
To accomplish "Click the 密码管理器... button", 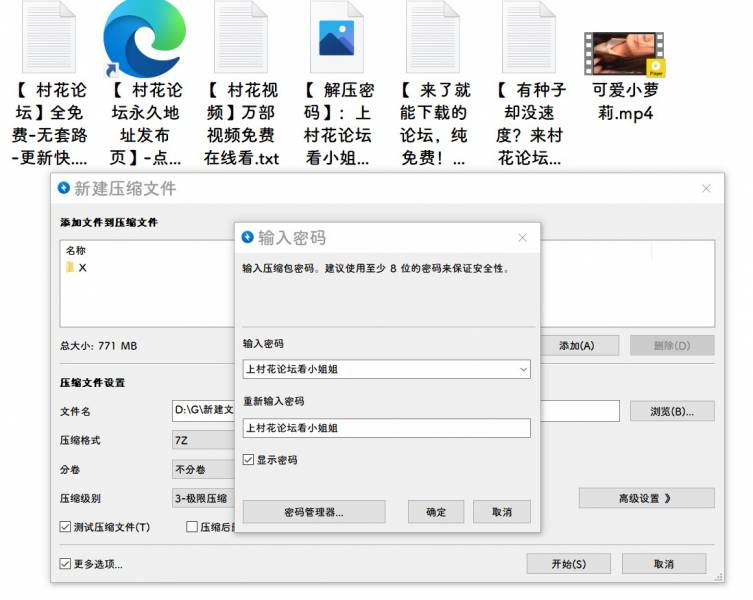I will 314,512.
